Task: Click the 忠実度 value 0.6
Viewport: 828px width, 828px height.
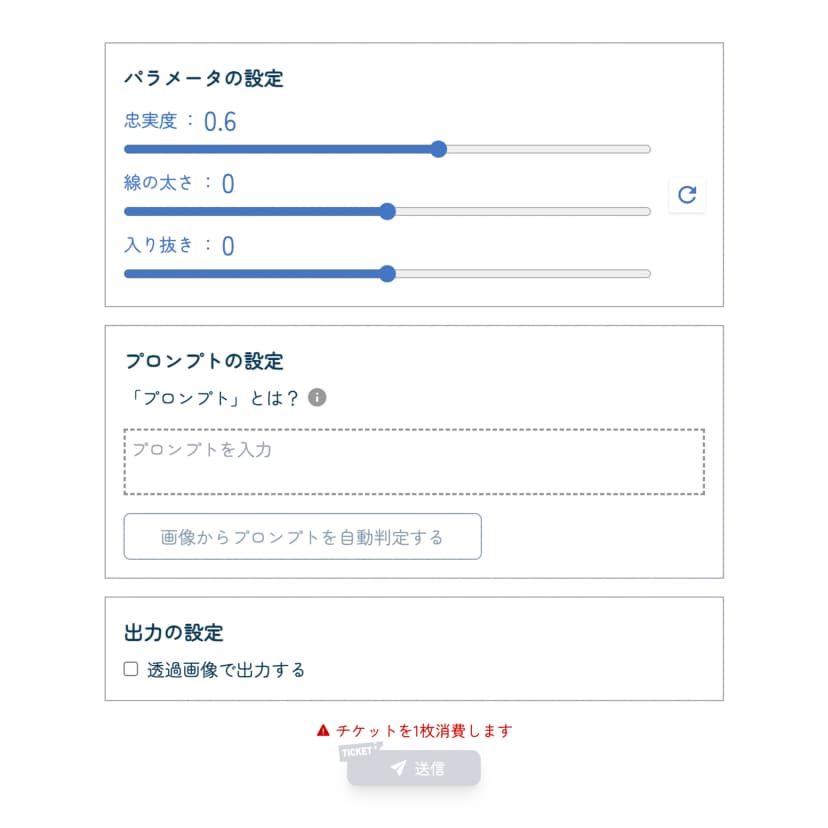Action: point(220,122)
